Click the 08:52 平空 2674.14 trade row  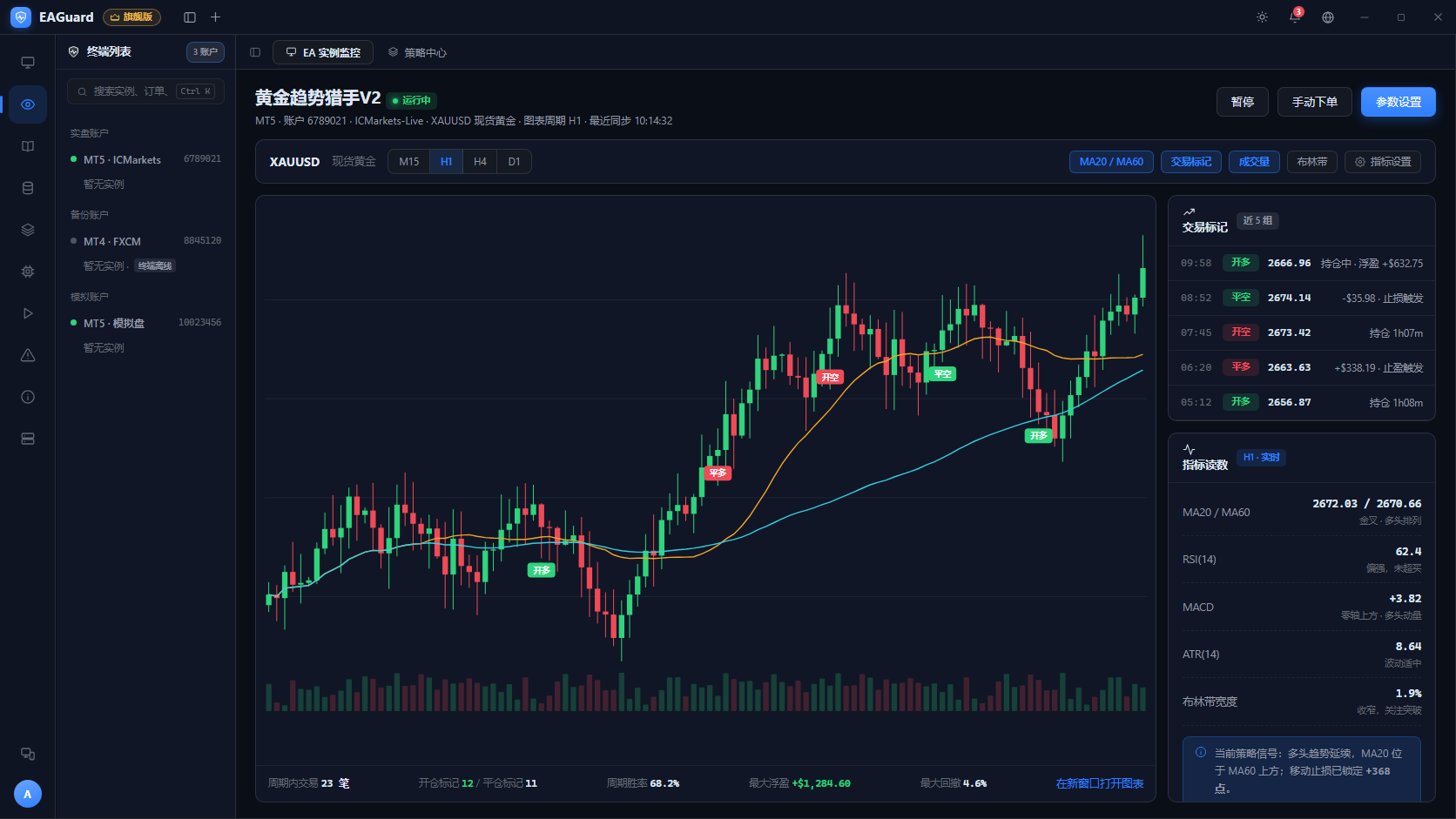pyautogui.click(x=1301, y=298)
